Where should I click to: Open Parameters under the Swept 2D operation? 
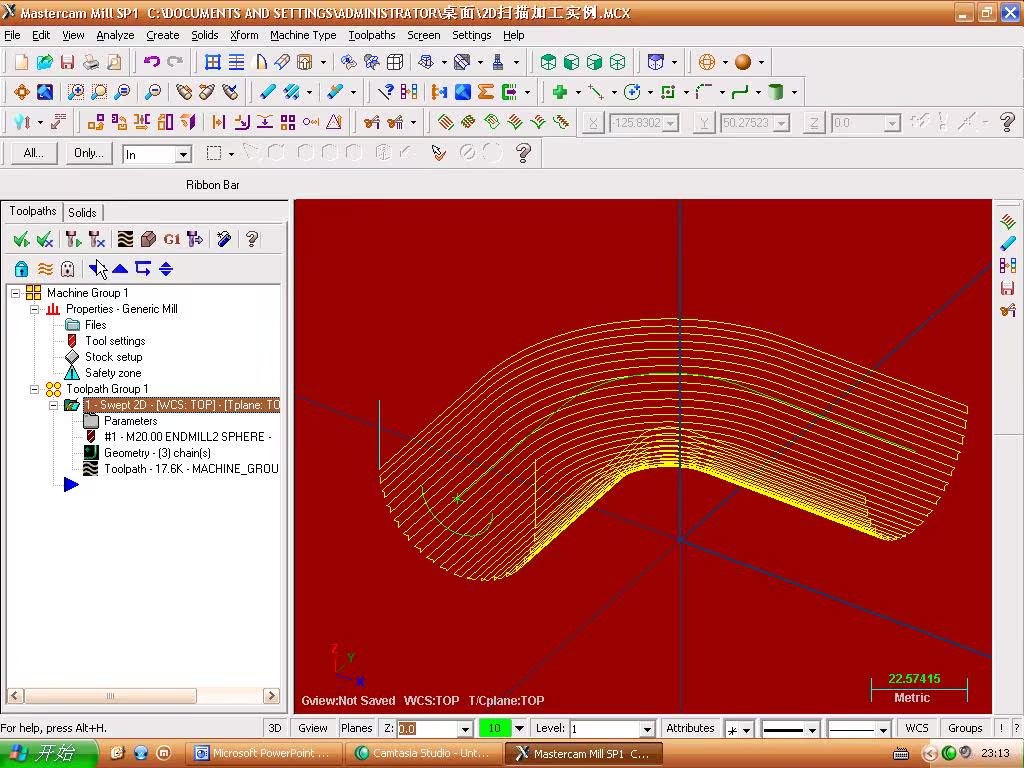(x=131, y=421)
